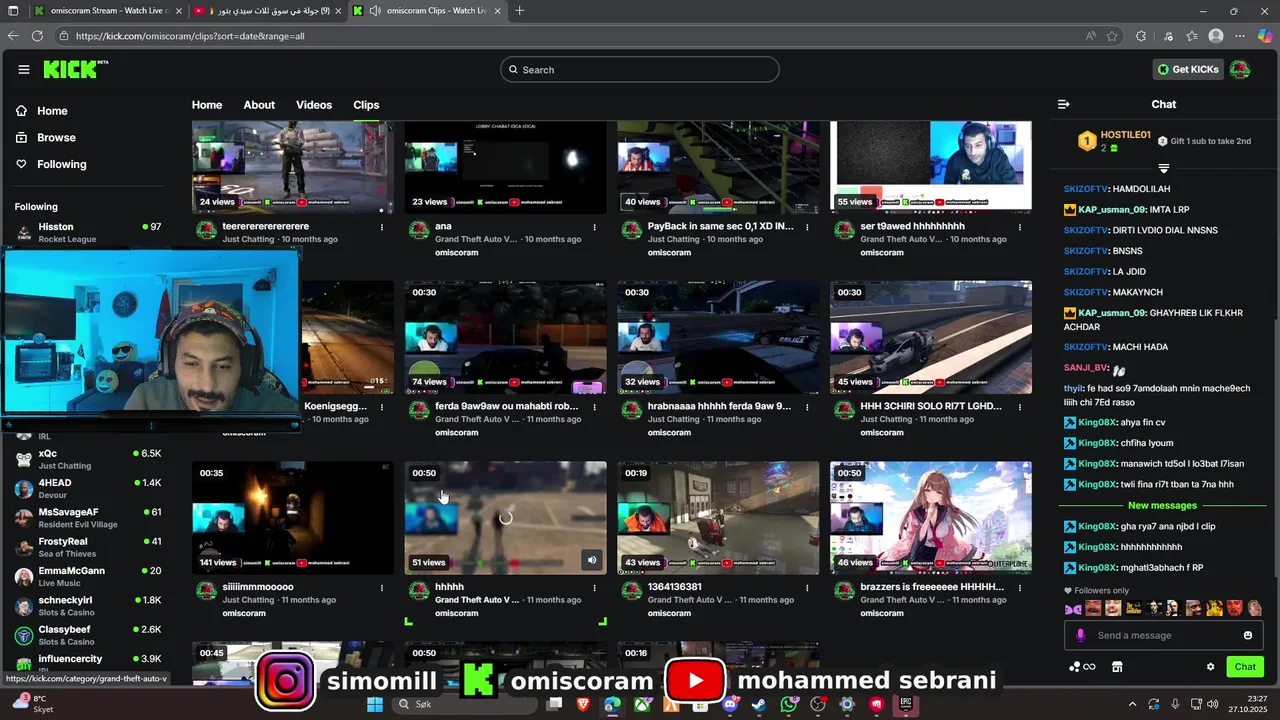Play the hrabnaaaa hhhhh ferda clip thumbnail
Screen dimensions: 1280x720
click(718, 337)
